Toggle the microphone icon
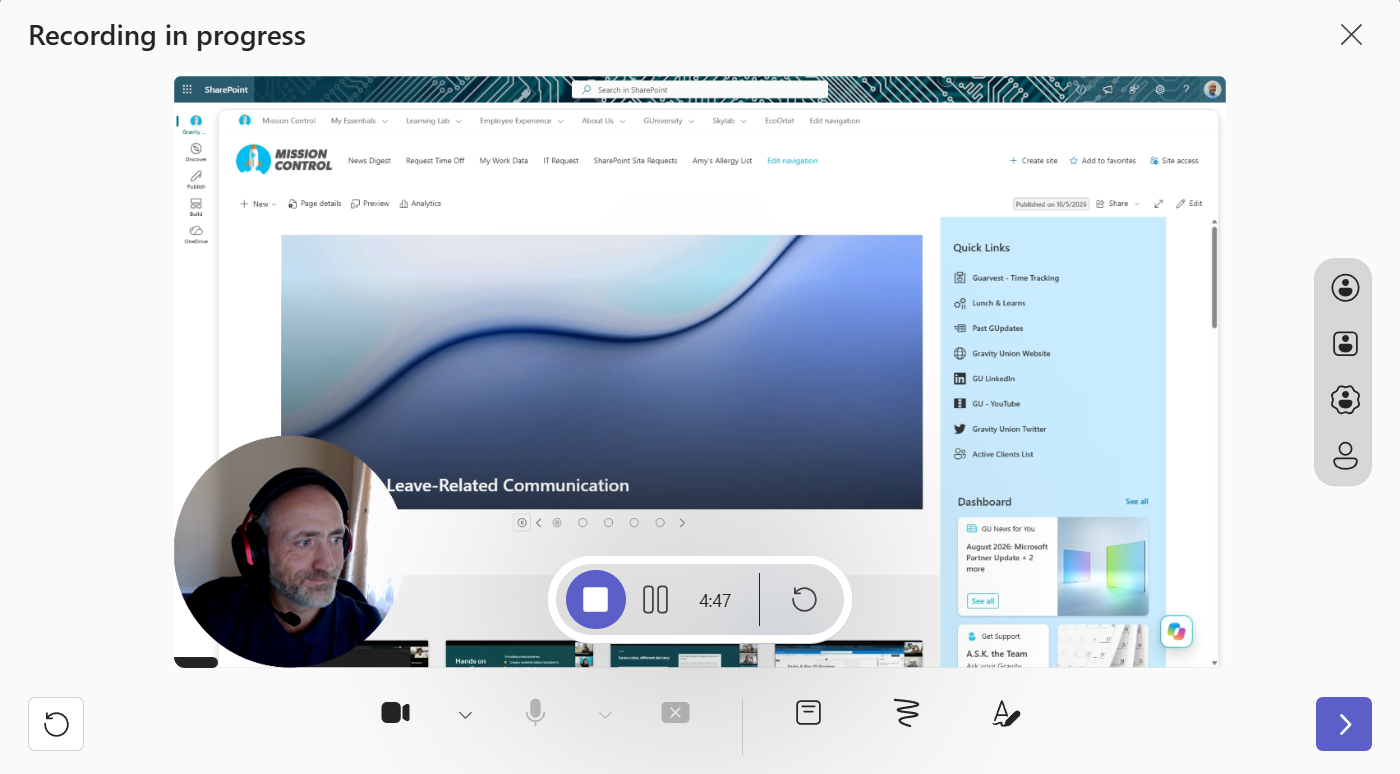Image resolution: width=1400 pixels, height=774 pixels. 535,713
